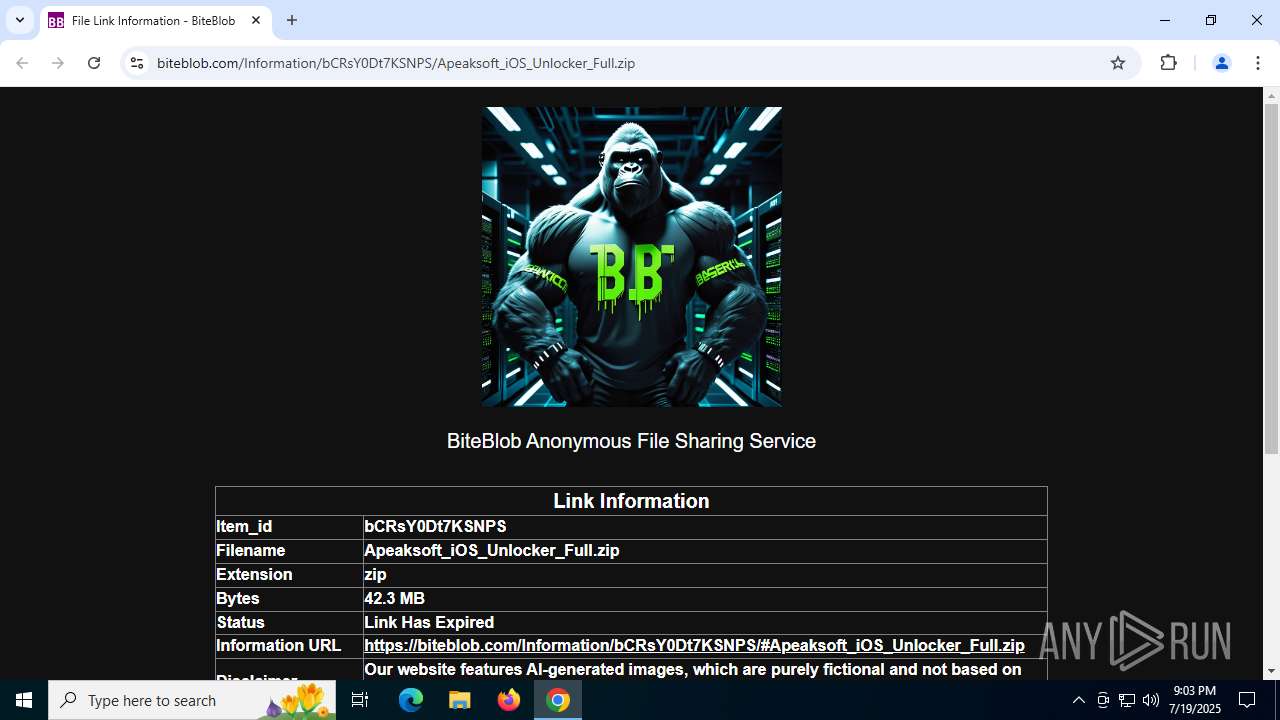Select the Extension value zip
The height and width of the screenshot is (720, 1280).
pyautogui.click(x=375, y=574)
